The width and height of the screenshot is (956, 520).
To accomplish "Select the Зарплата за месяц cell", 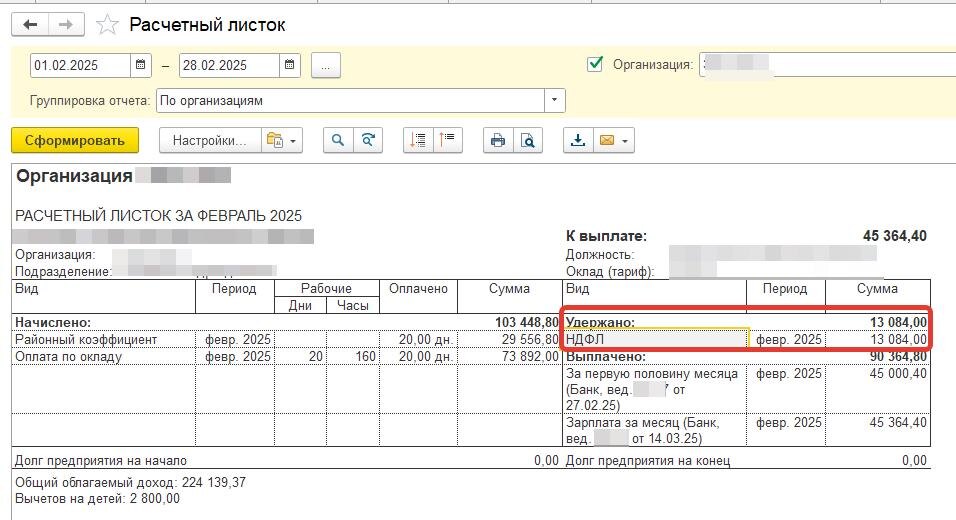I will coord(655,430).
